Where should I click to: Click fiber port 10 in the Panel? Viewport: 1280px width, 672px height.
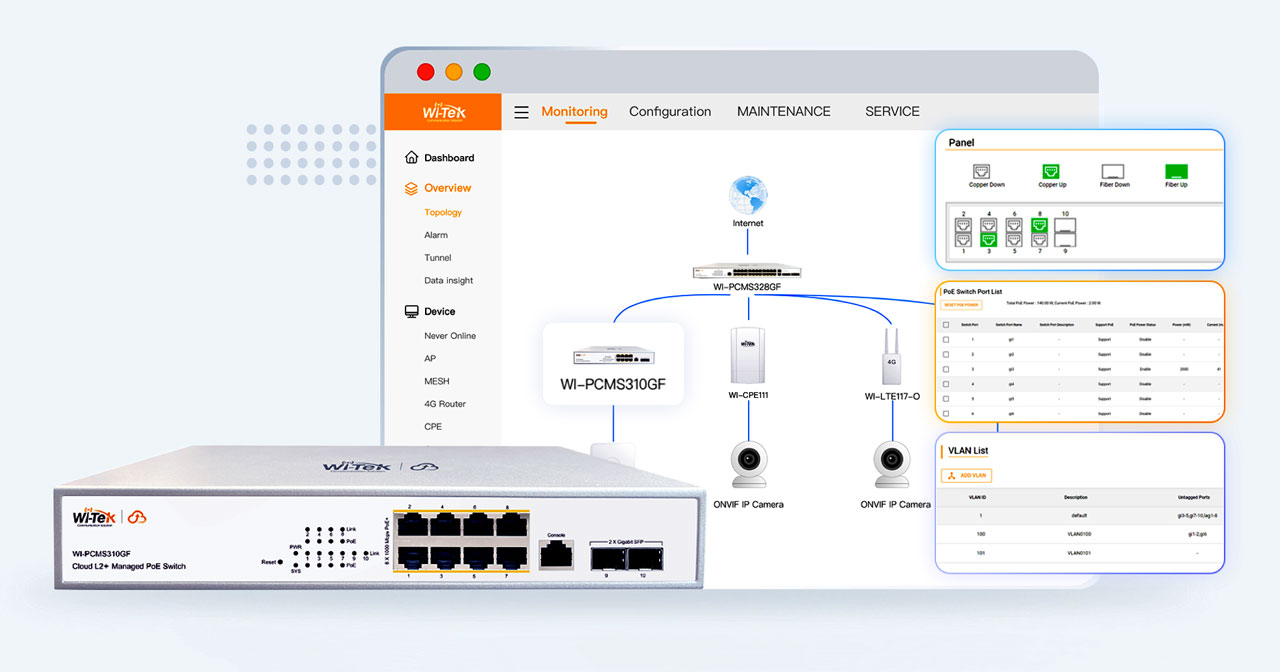(1065, 225)
